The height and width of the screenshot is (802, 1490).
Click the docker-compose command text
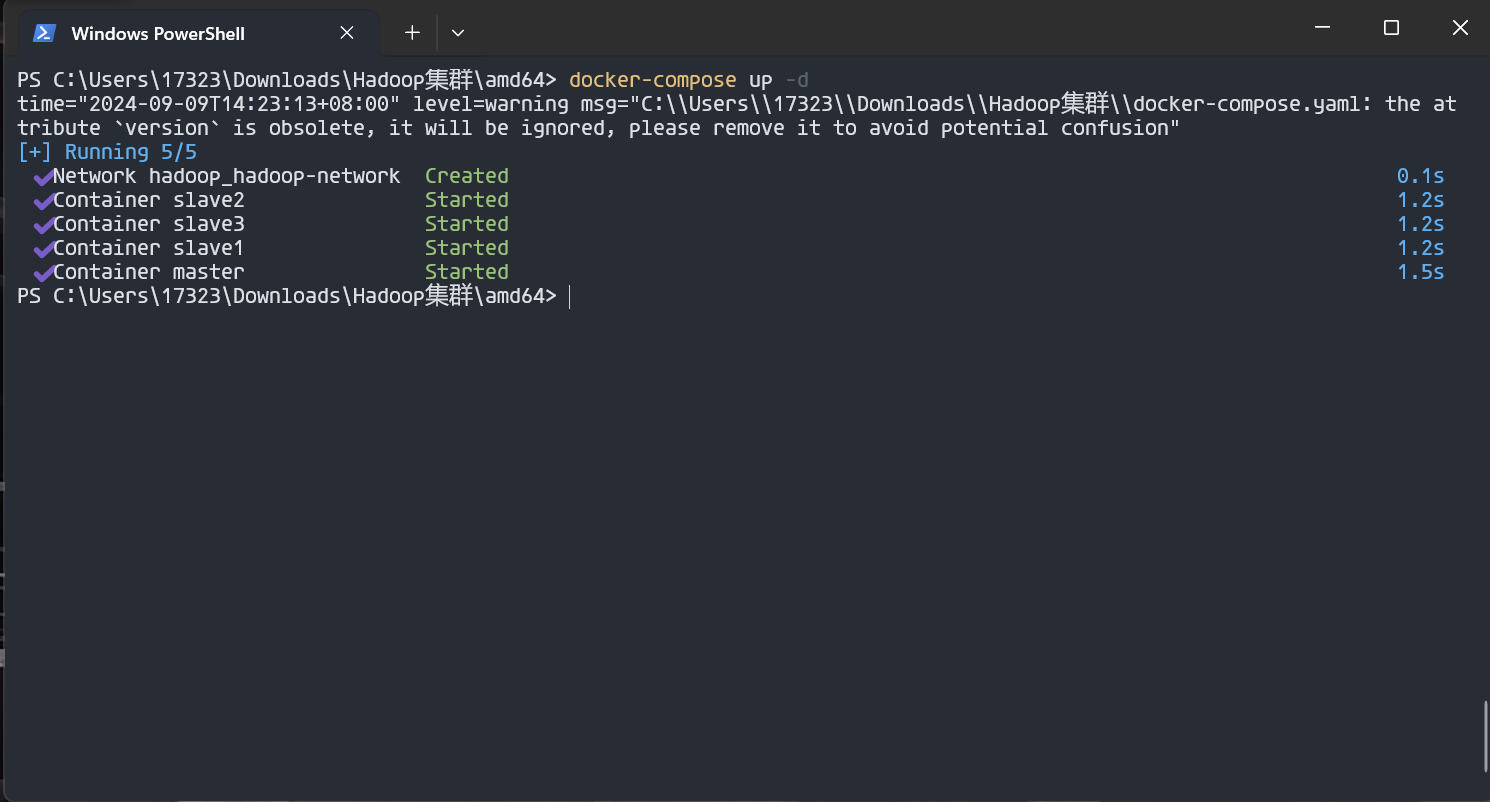pos(652,80)
